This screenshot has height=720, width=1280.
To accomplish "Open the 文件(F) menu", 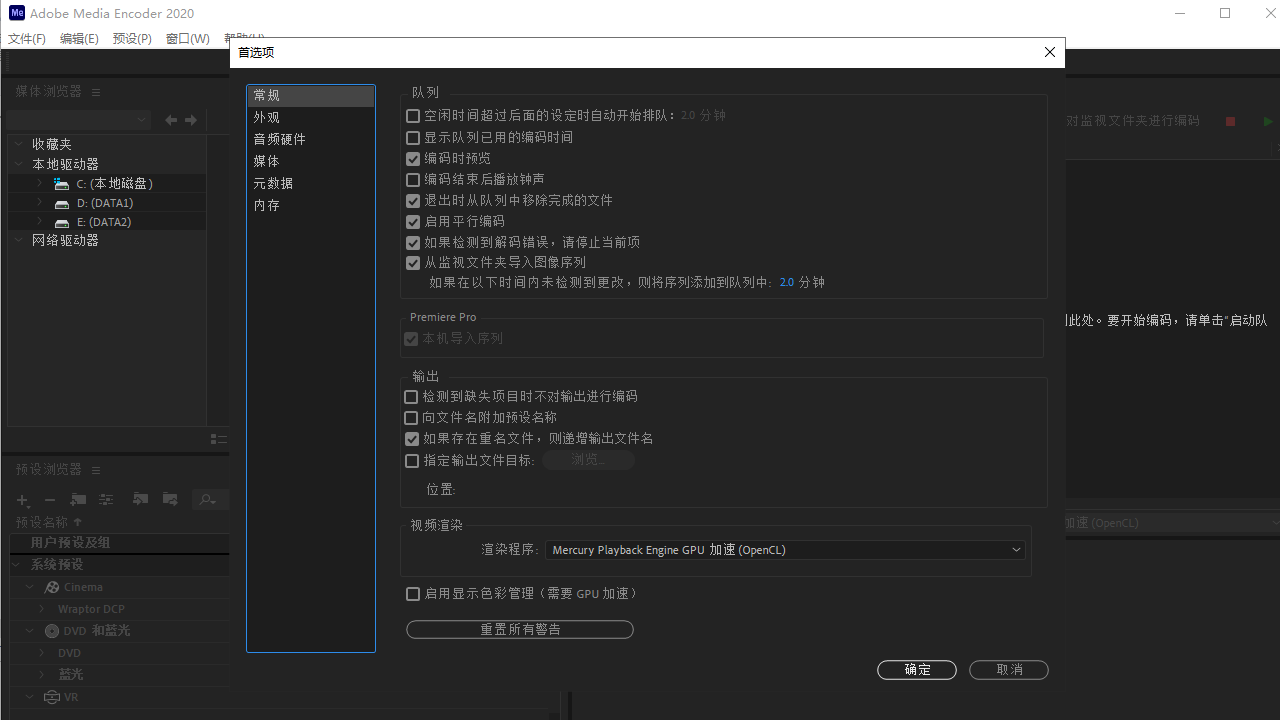I will [25, 38].
